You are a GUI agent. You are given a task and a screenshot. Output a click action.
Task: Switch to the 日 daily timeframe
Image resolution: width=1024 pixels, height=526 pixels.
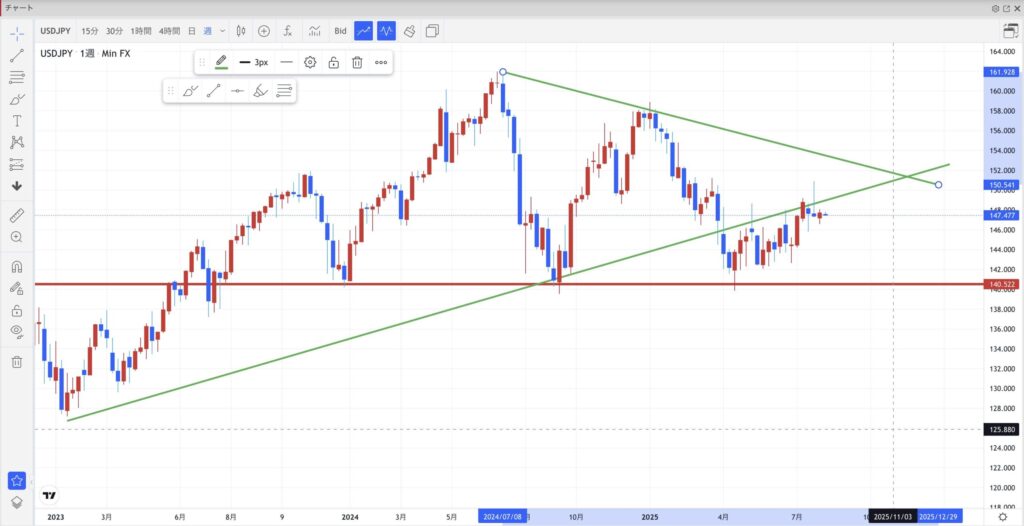pos(192,31)
